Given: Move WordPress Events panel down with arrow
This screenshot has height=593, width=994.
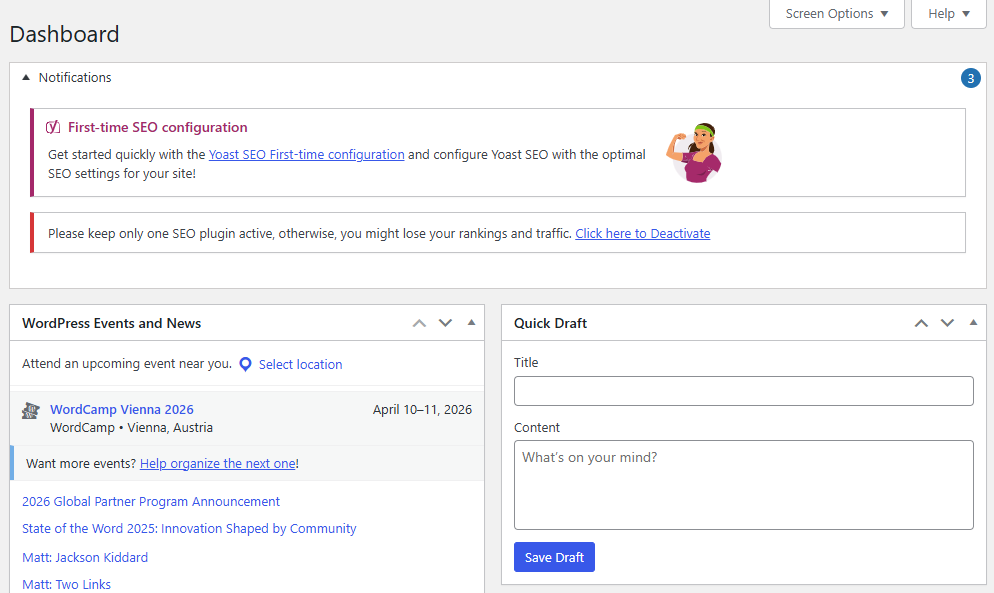Looking at the screenshot, I should [x=444, y=322].
